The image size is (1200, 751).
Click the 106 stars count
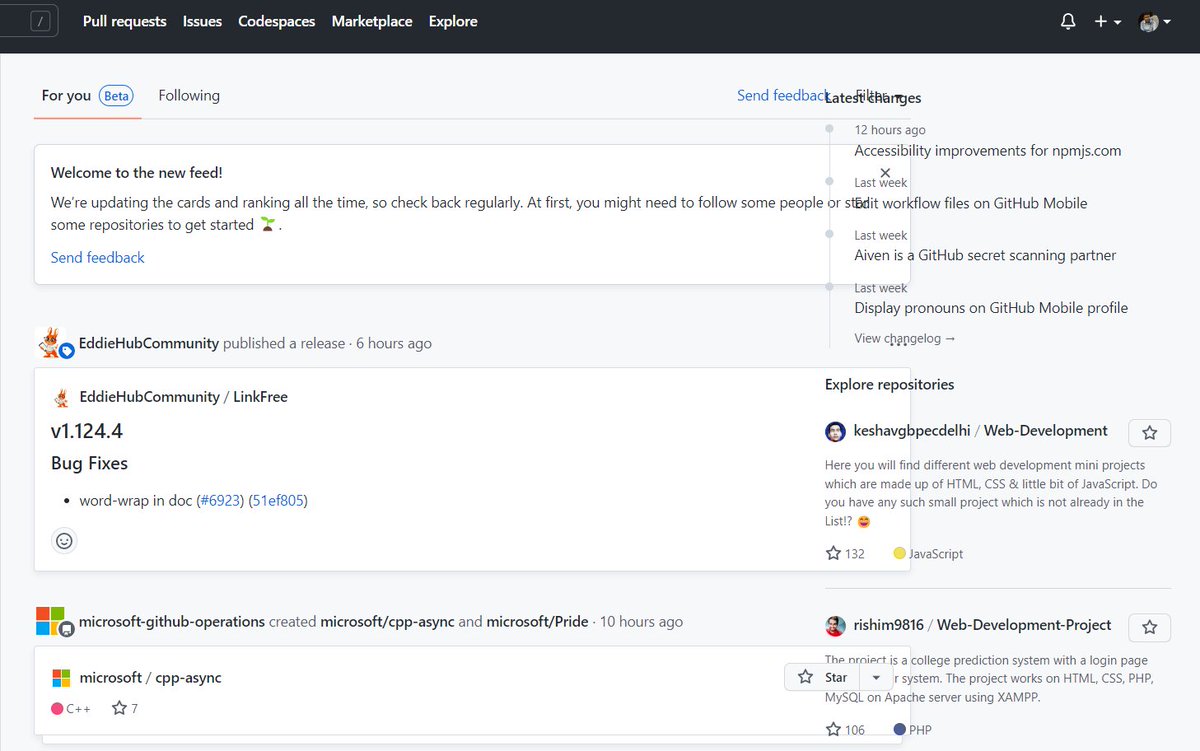845,730
